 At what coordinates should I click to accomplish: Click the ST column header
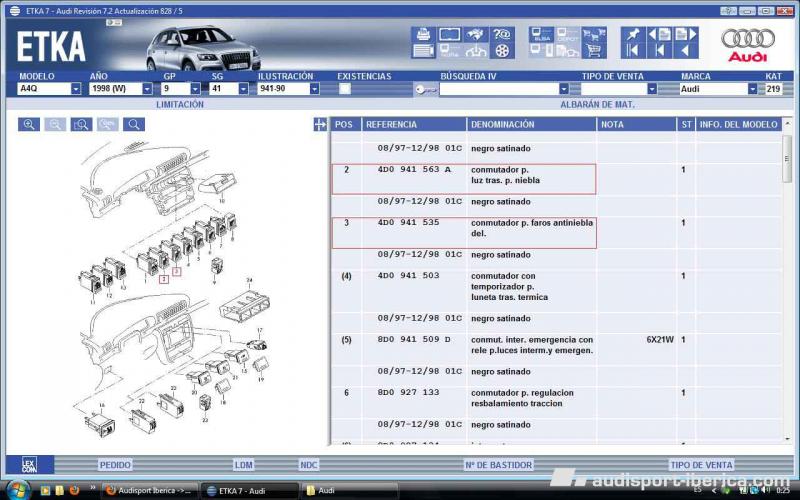click(686, 124)
